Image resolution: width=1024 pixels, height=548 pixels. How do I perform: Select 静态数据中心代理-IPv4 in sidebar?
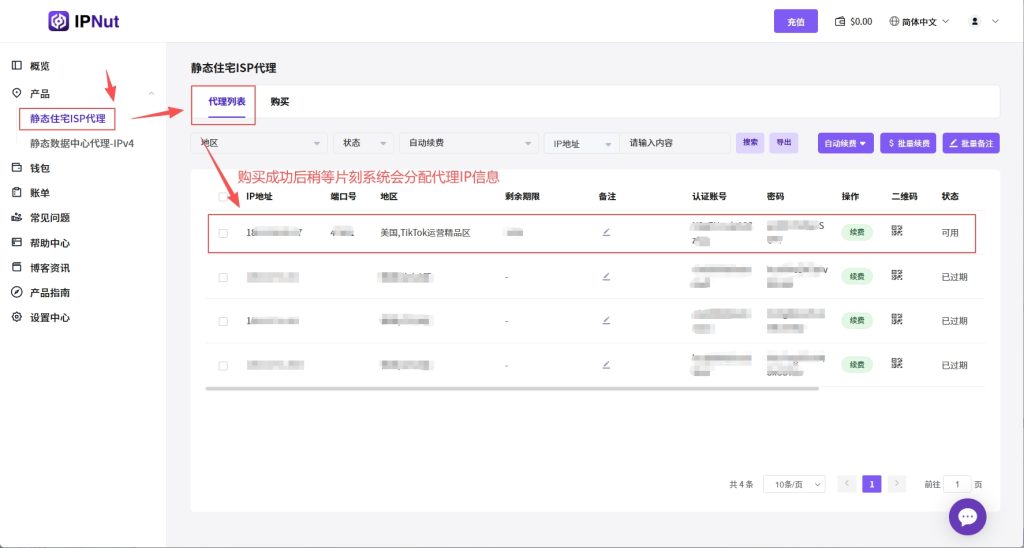(x=81, y=144)
